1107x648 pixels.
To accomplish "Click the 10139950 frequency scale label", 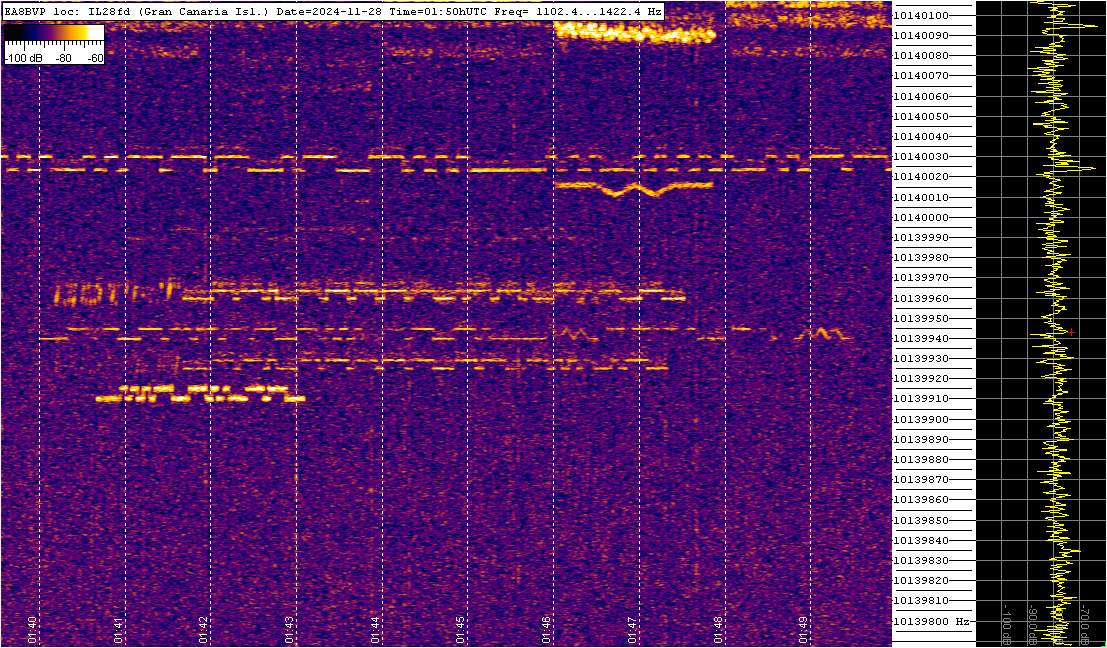I will pos(921,318).
